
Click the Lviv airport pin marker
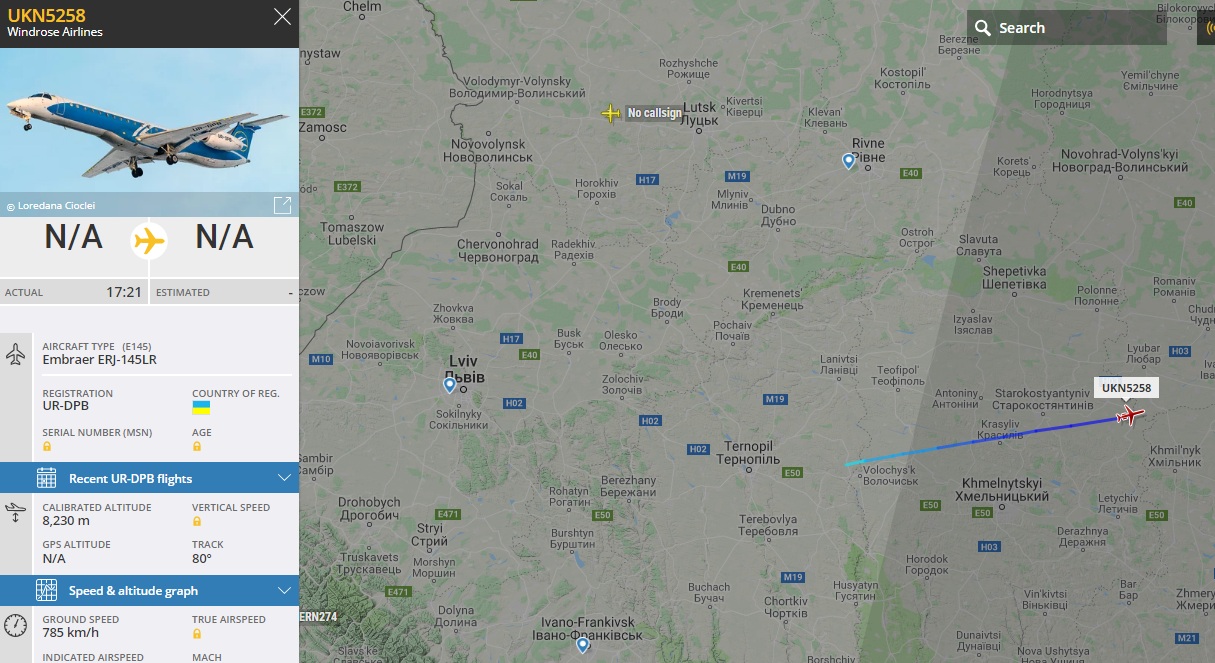pyautogui.click(x=450, y=385)
